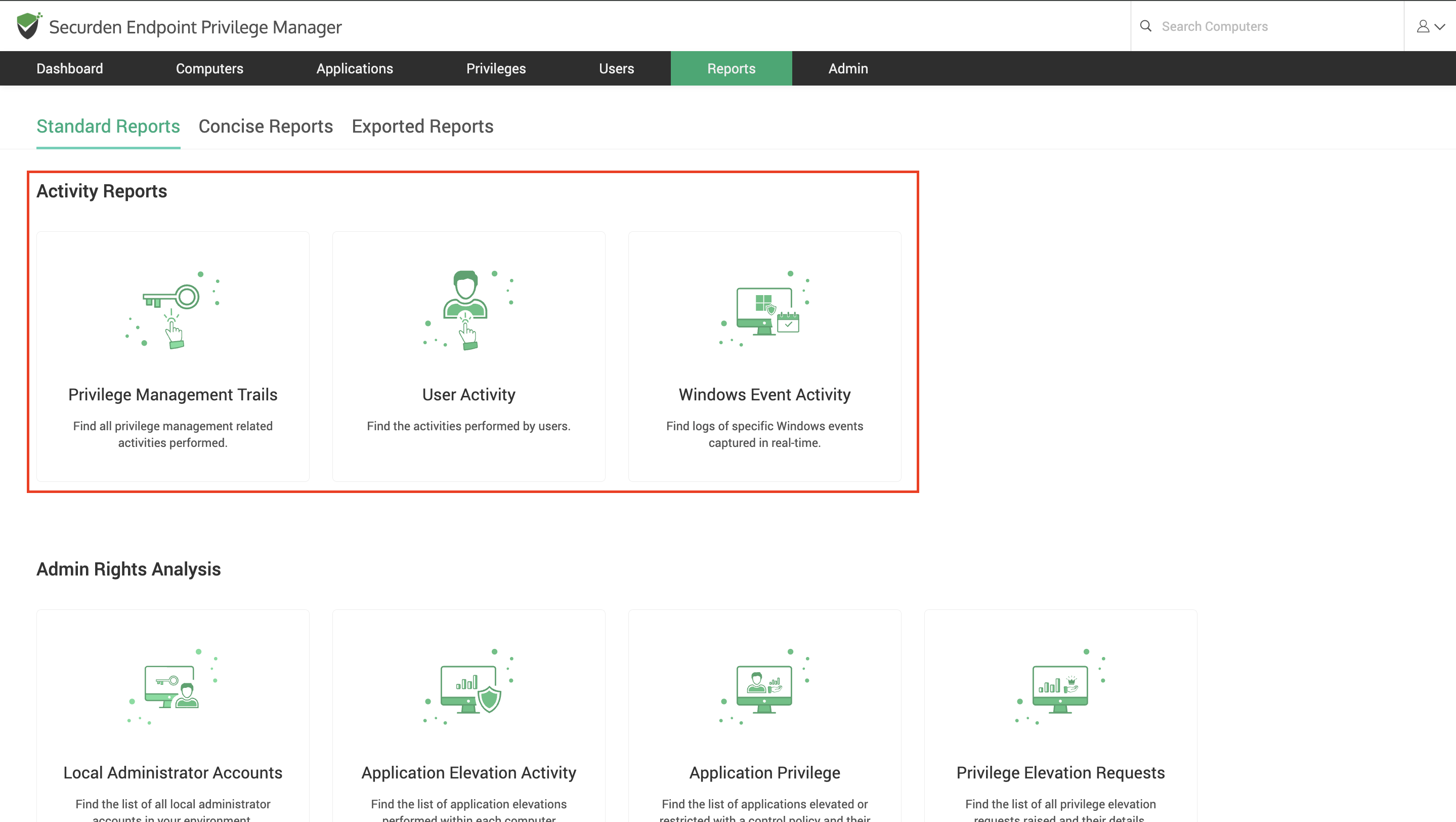Click 'Find the activities performed by users.' text

click(x=468, y=426)
